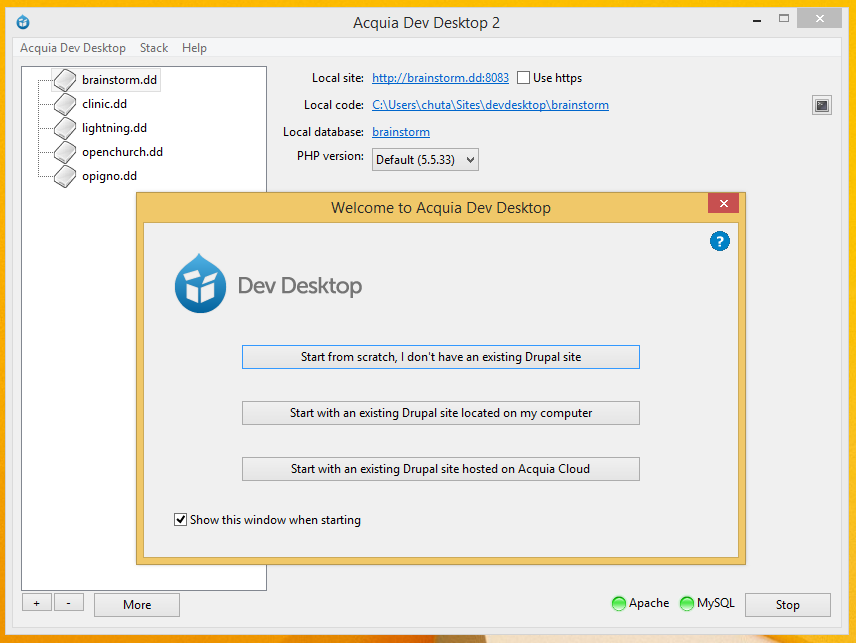Open the Stack menu
This screenshot has height=643, width=856.
tap(154, 48)
